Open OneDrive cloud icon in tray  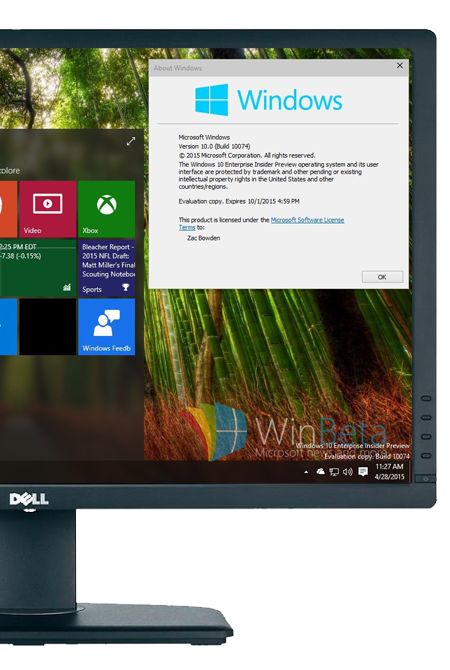pyautogui.click(x=320, y=471)
